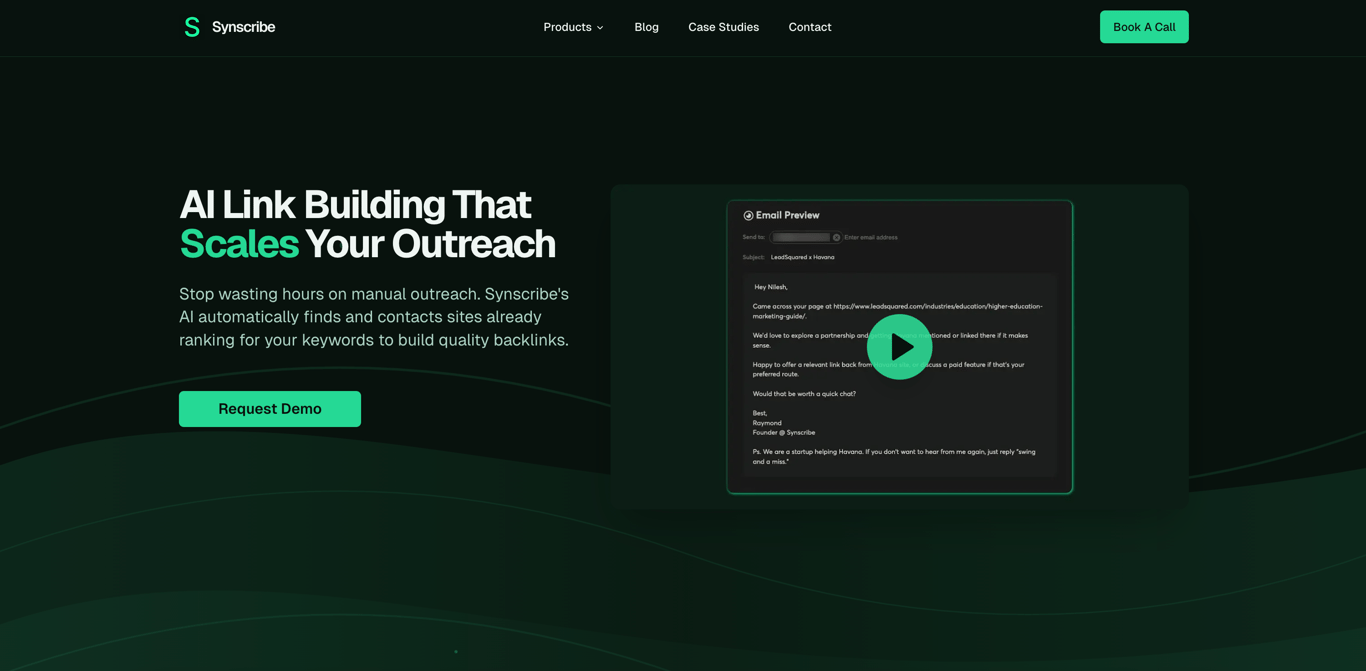Click the Book A Call button
The width and height of the screenshot is (1366, 671).
[1144, 27]
